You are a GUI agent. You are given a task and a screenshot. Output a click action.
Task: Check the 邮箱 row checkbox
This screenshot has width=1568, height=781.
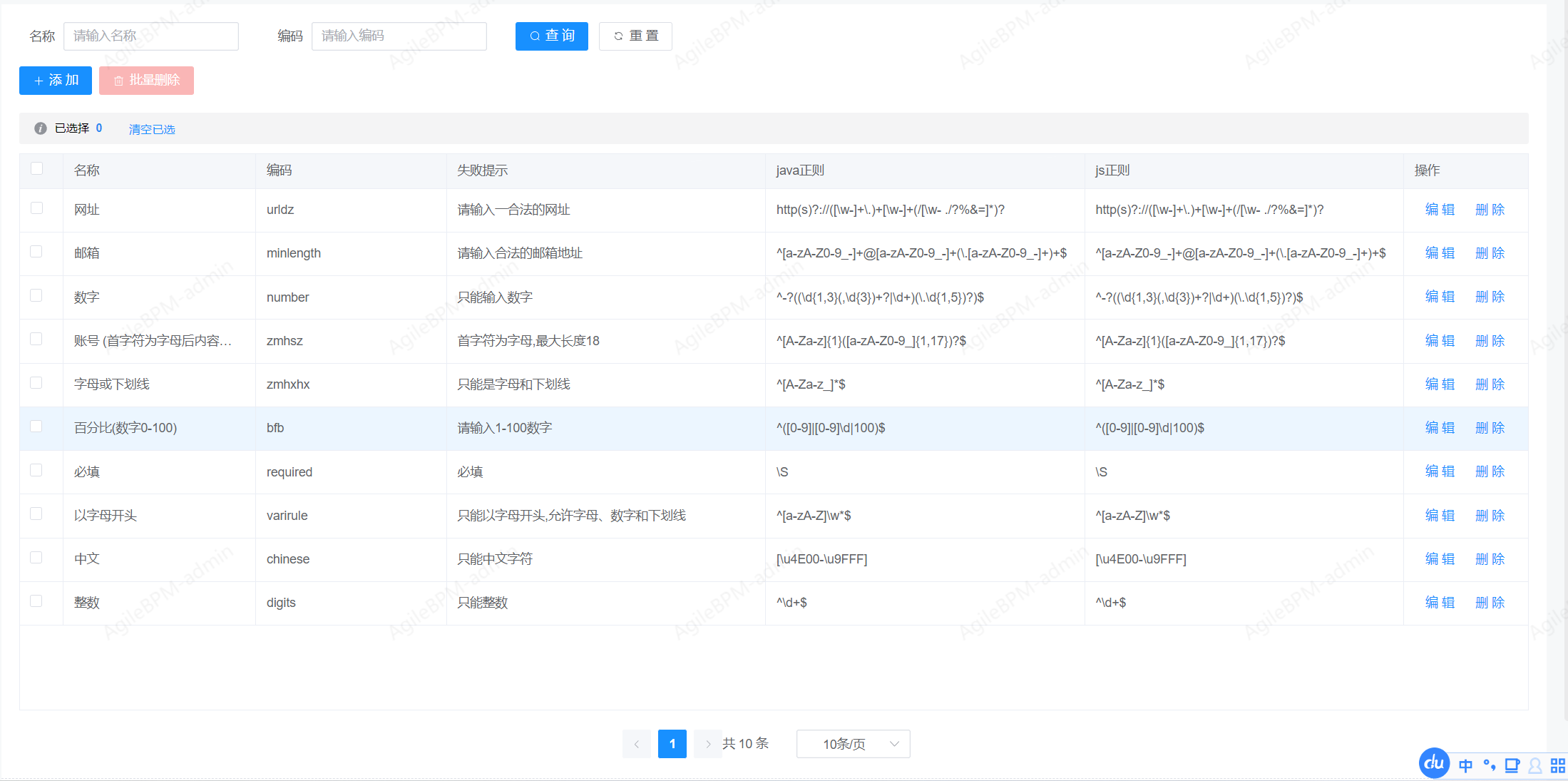[x=37, y=251]
